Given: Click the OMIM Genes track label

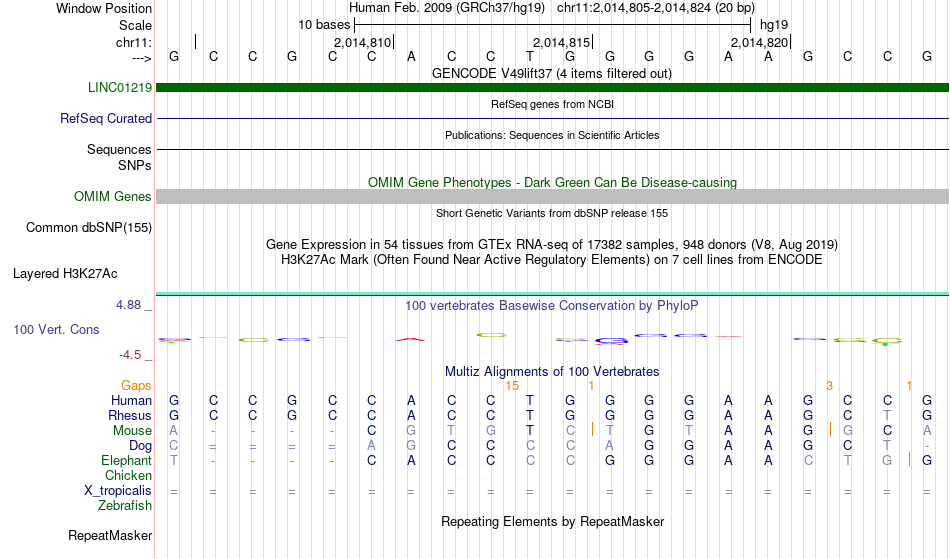Looking at the screenshot, I should click(x=113, y=196).
